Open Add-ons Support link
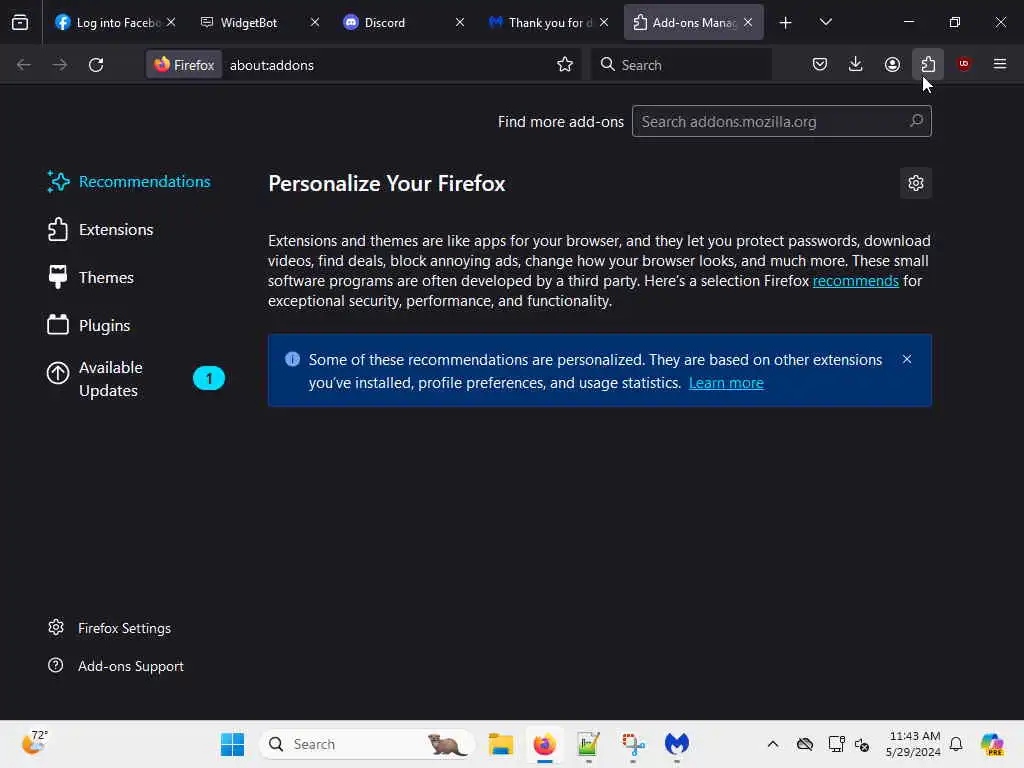 [116, 665]
